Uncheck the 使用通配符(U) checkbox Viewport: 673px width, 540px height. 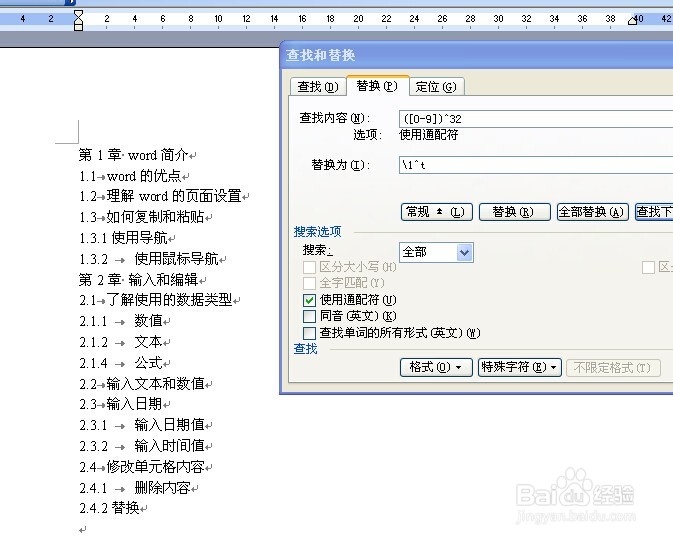309,300
